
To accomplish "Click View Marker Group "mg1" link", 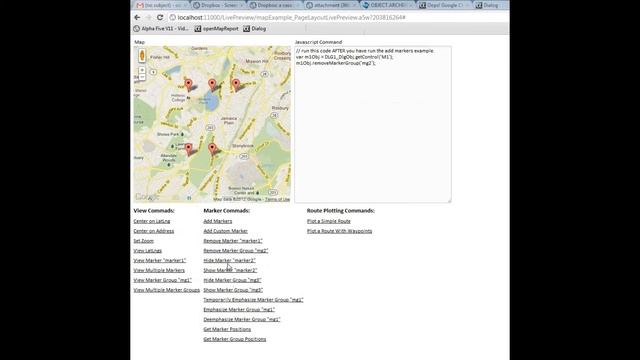I will [x=162, y=280].
